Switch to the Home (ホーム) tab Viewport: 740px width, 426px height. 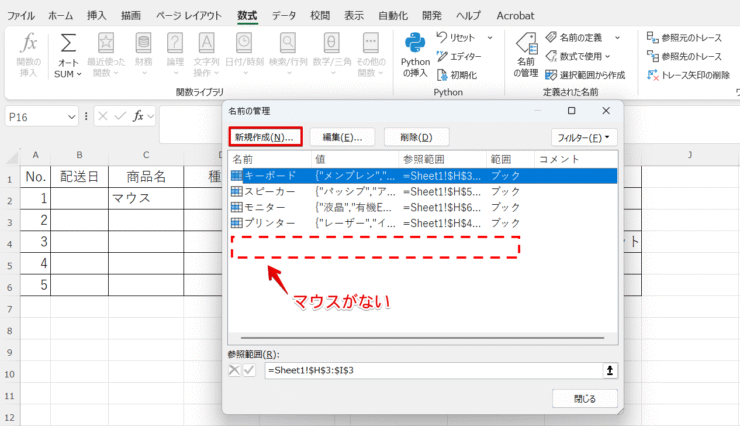click(x=60, y=16)
